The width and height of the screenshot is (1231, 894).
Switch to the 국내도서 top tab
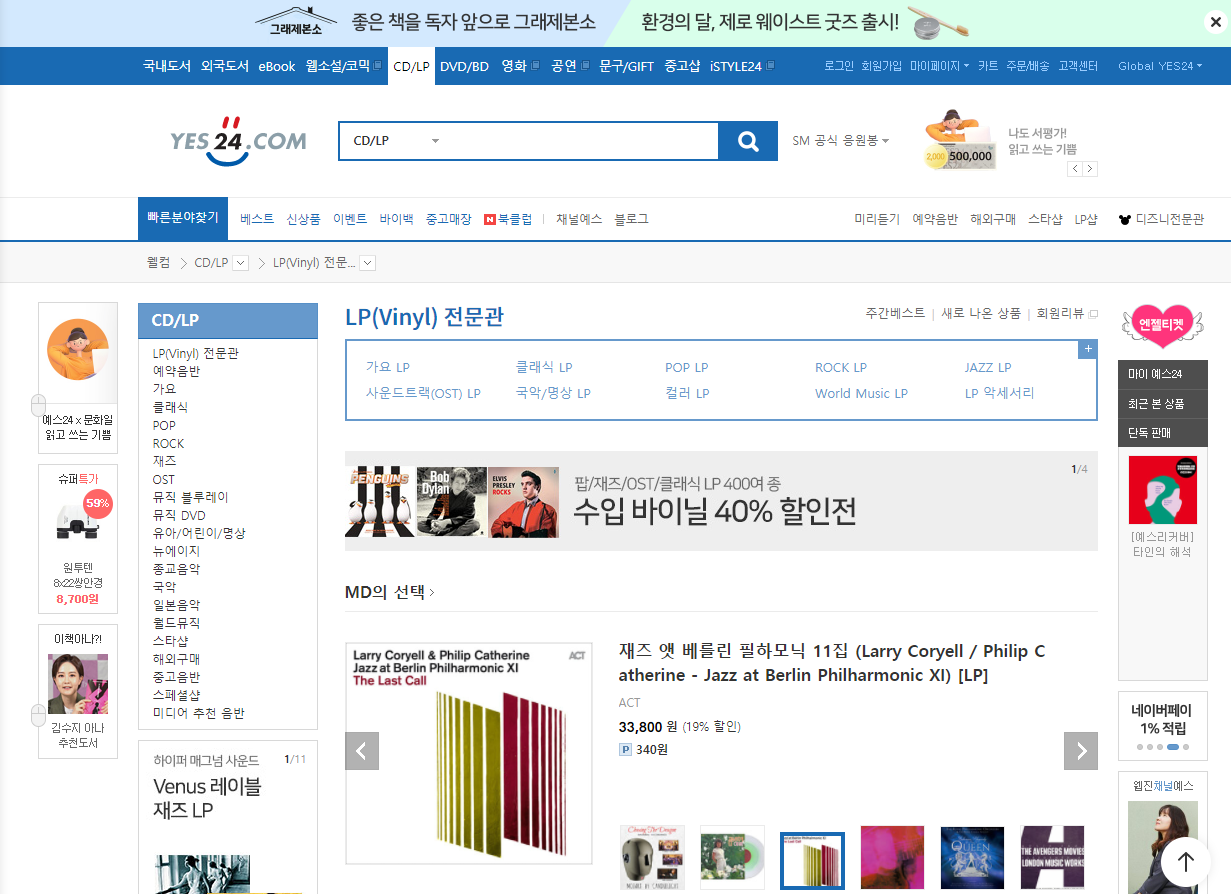pyautogui.click(x=166, y=66)
